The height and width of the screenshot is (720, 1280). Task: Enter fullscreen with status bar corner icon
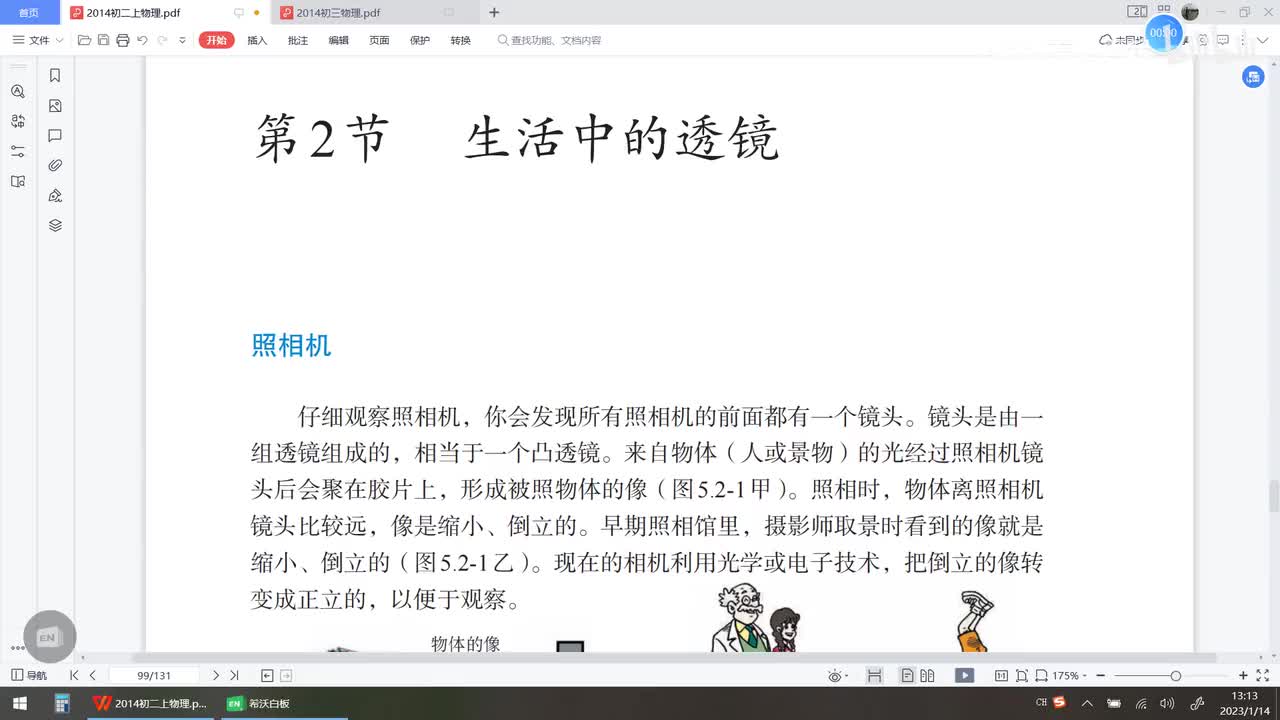coord(1262,676)
